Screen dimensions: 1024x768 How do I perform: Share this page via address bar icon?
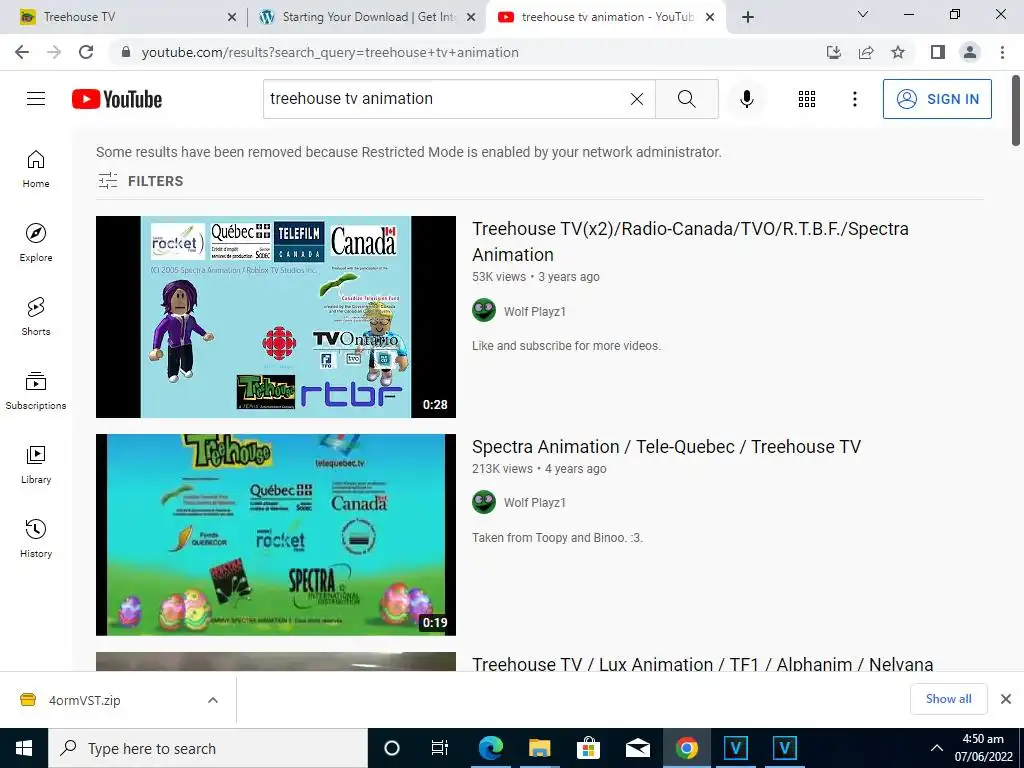866,52
